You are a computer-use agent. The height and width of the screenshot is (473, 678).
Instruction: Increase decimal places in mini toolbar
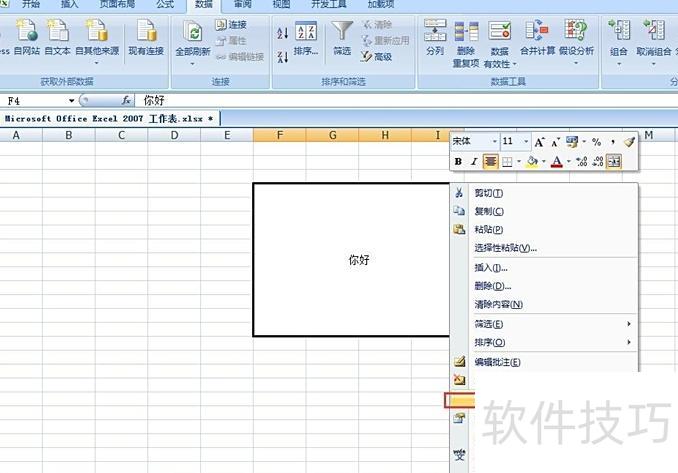click(582, 162)
